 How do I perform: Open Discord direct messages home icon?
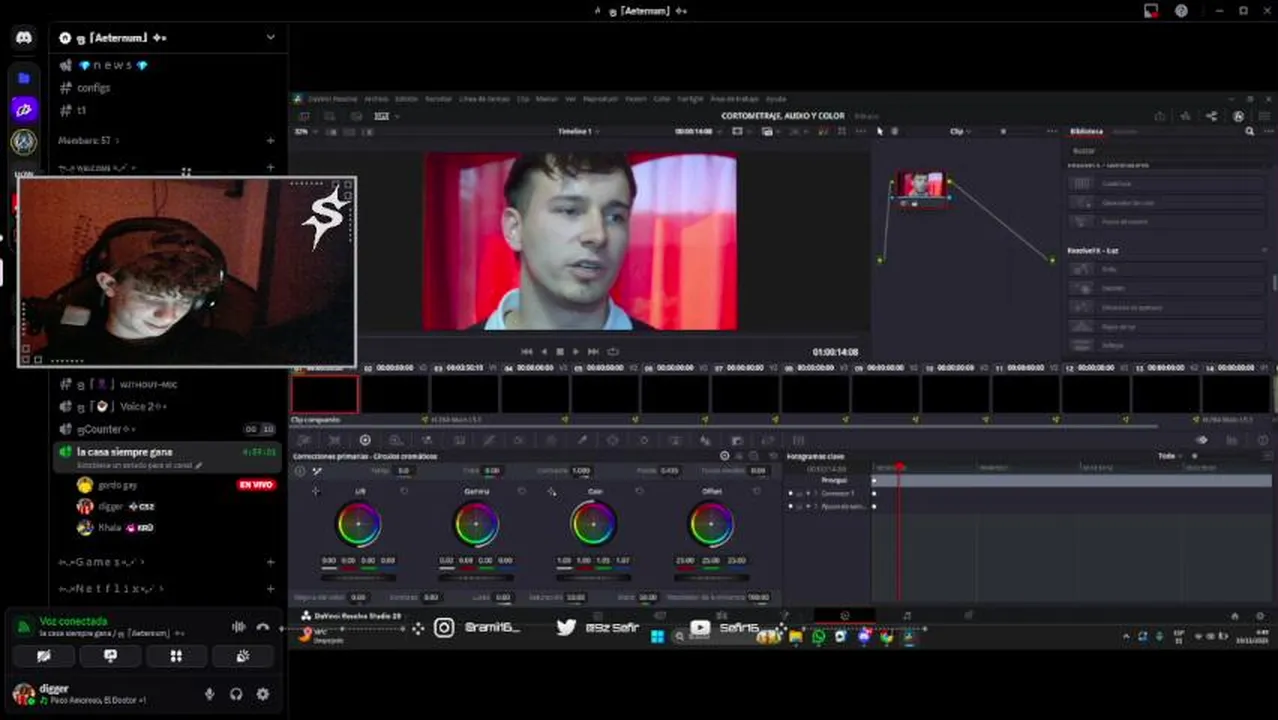pyautogui.click(x=24, y=38)
